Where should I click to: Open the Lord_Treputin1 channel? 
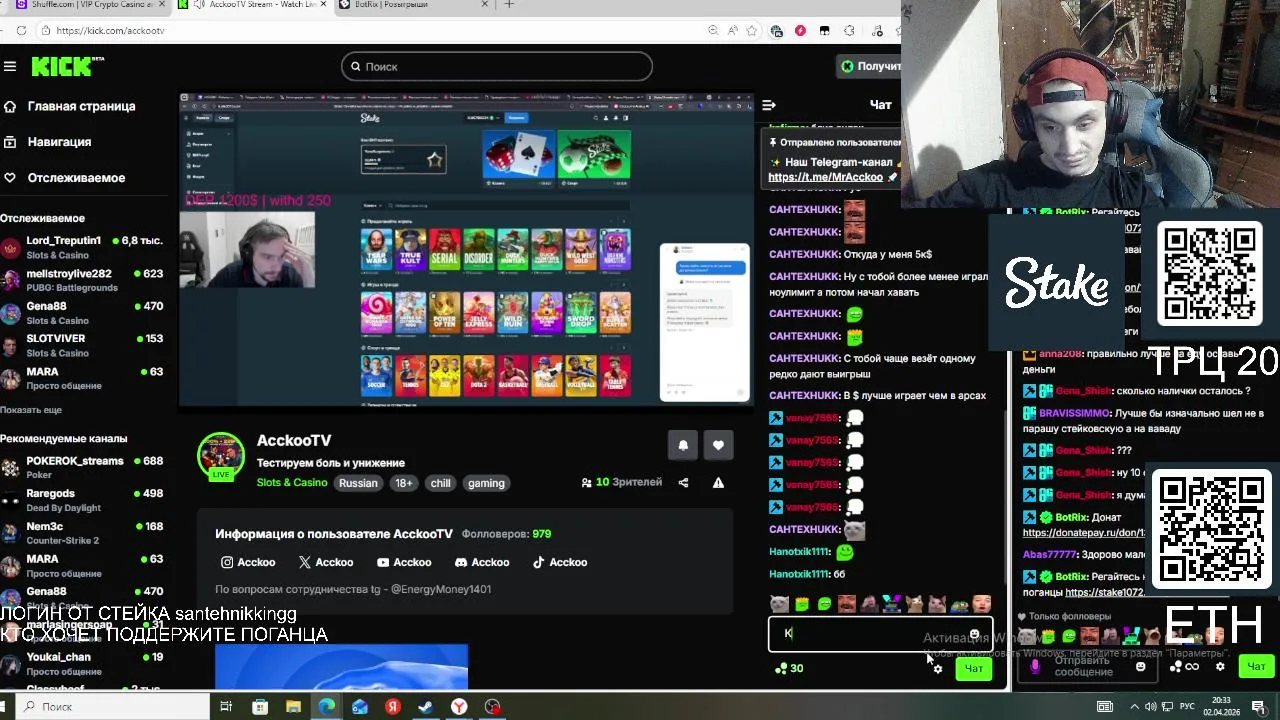(82, 247)
